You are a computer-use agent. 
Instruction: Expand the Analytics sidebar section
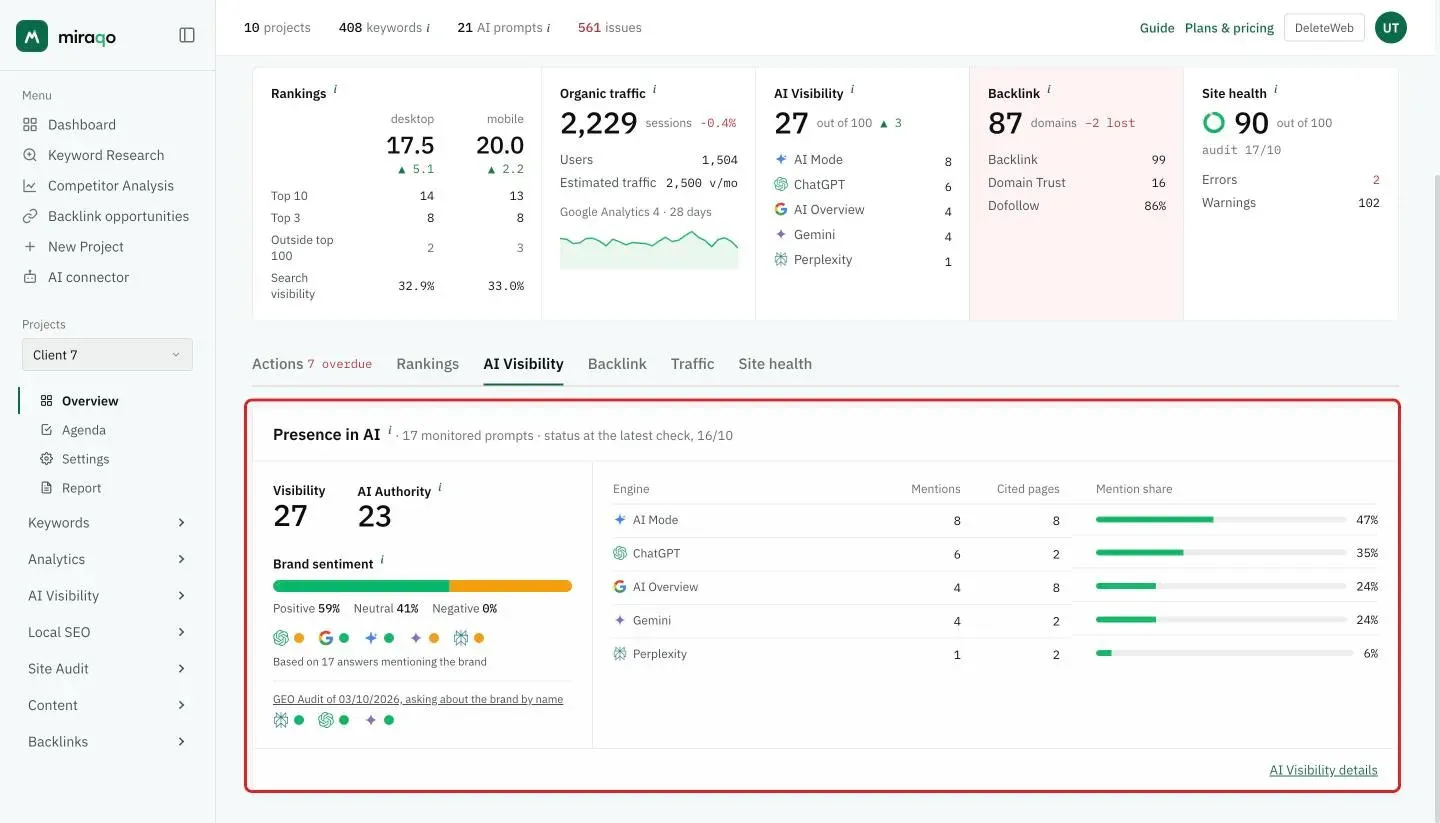pyautogui.click(x=107, y=559)
